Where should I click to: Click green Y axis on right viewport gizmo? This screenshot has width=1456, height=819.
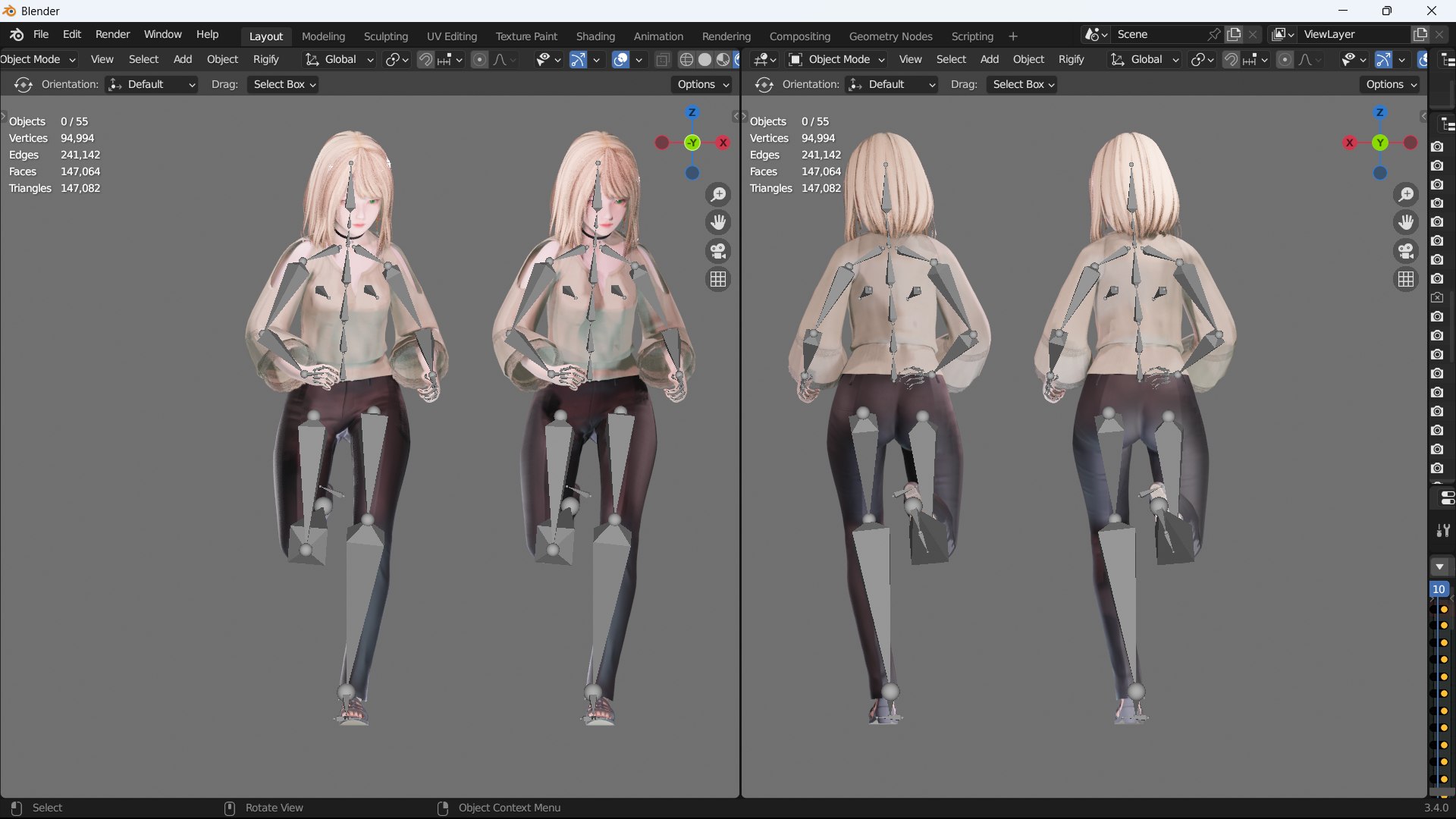[1379, 143]
